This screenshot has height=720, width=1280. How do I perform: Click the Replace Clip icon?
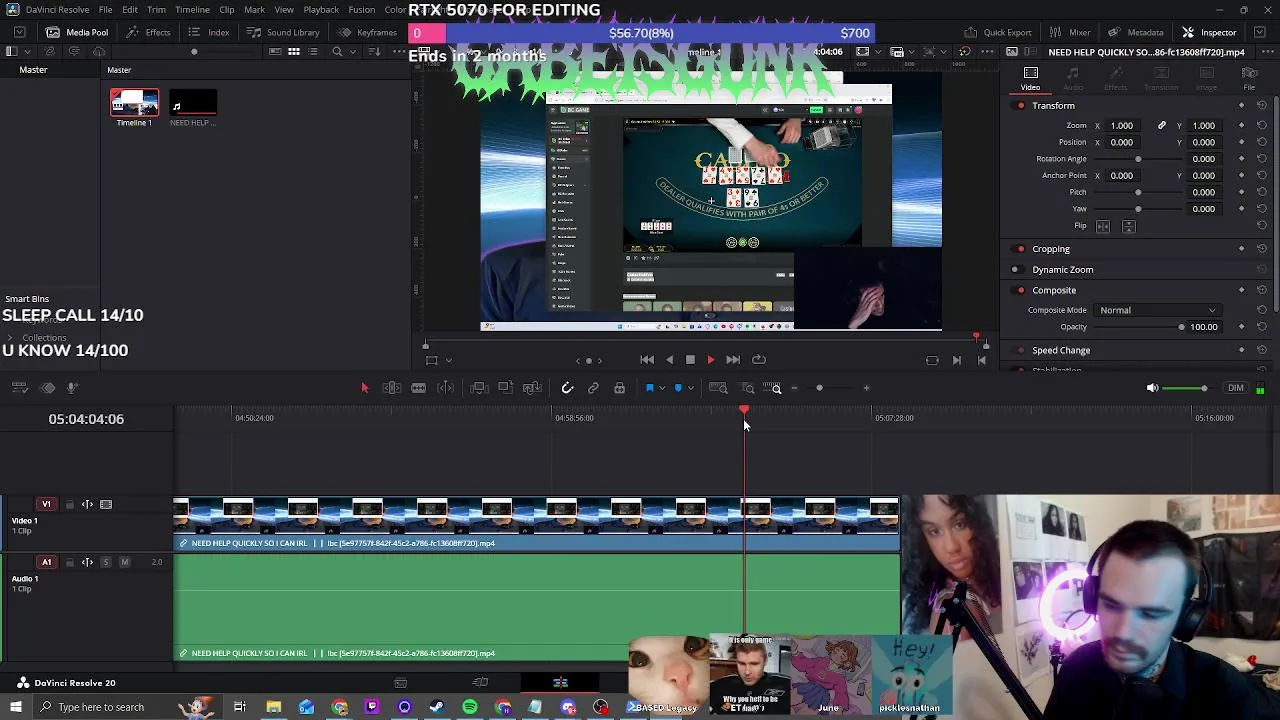click(x=532, y=388)
